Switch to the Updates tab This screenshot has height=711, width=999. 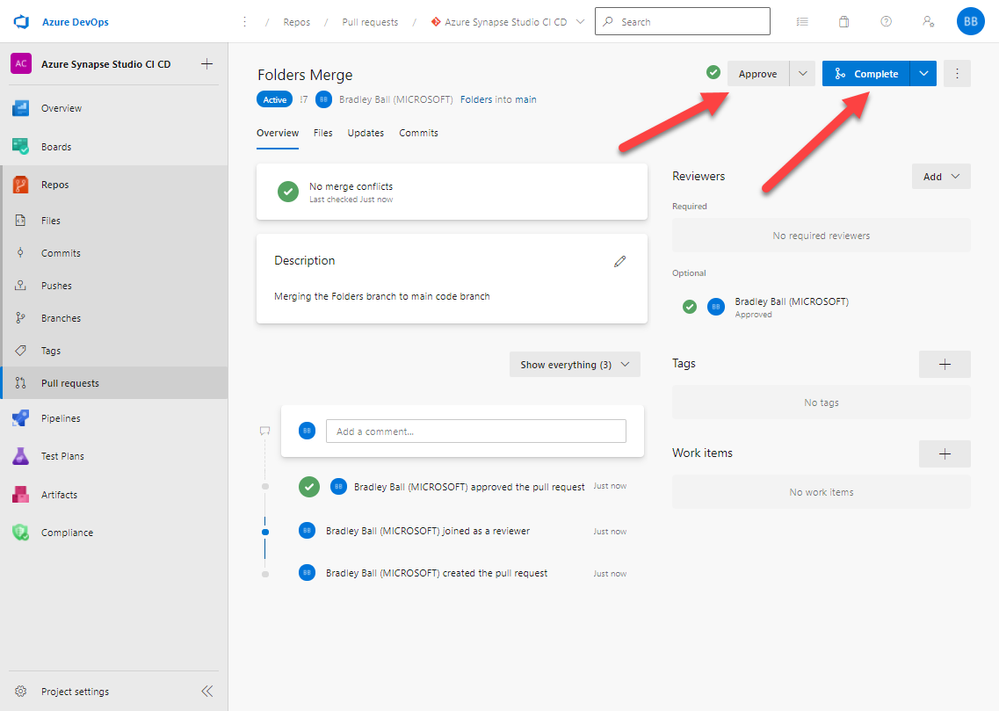click(366, 133)
